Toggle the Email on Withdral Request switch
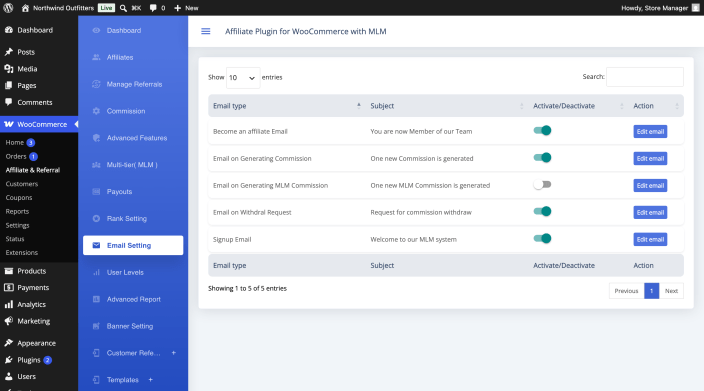This screenshot has width=704, height=391. [542, 211]
